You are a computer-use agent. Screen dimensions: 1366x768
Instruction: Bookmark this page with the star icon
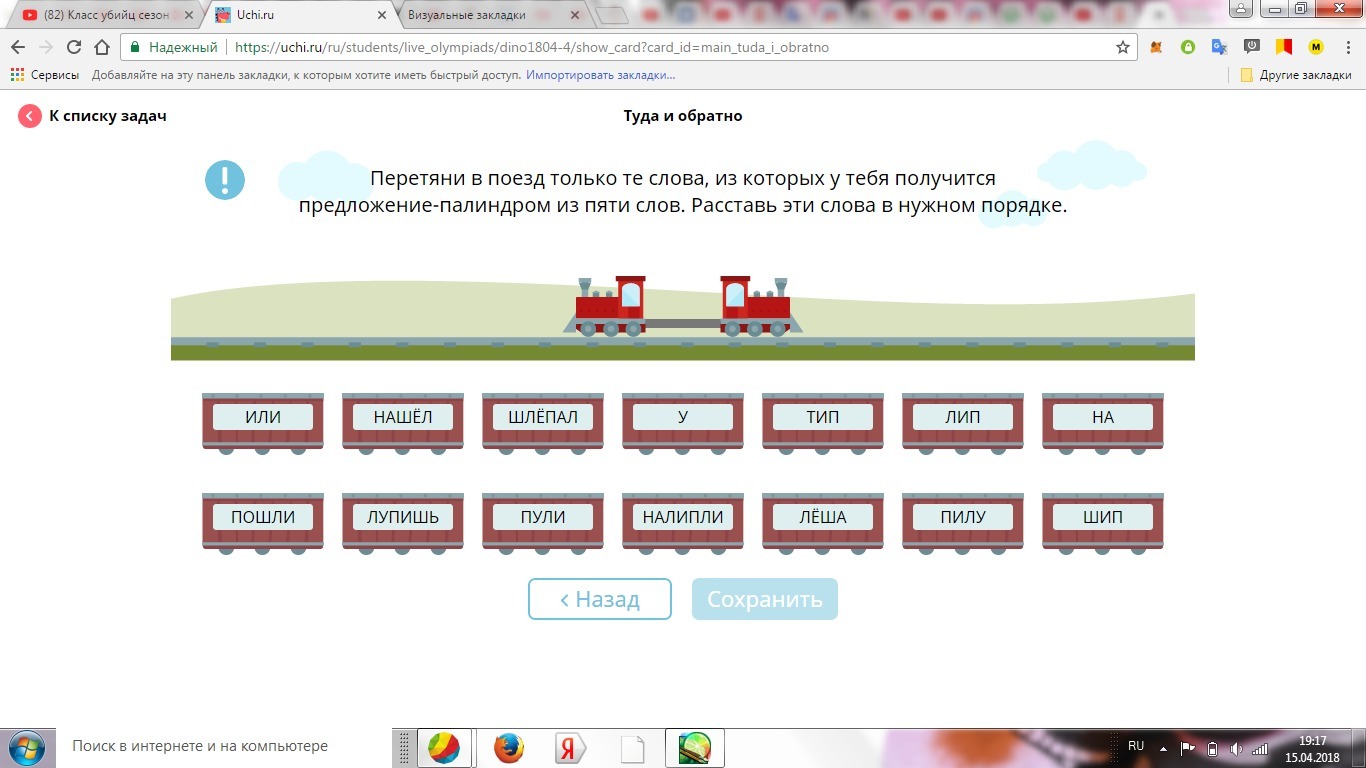point(1123,47)
